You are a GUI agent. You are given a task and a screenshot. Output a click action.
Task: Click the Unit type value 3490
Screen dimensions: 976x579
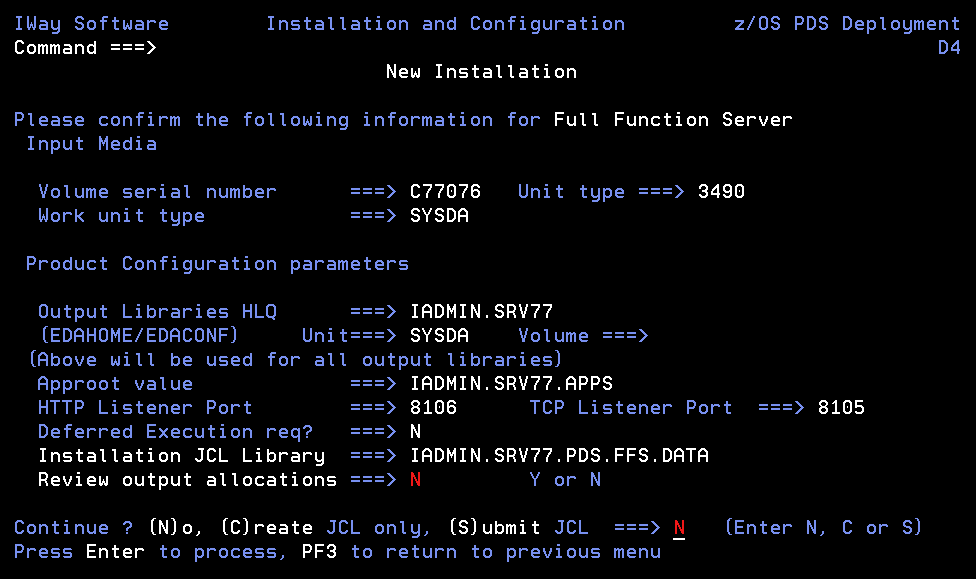pyautogui.click(x=721, y=191)
